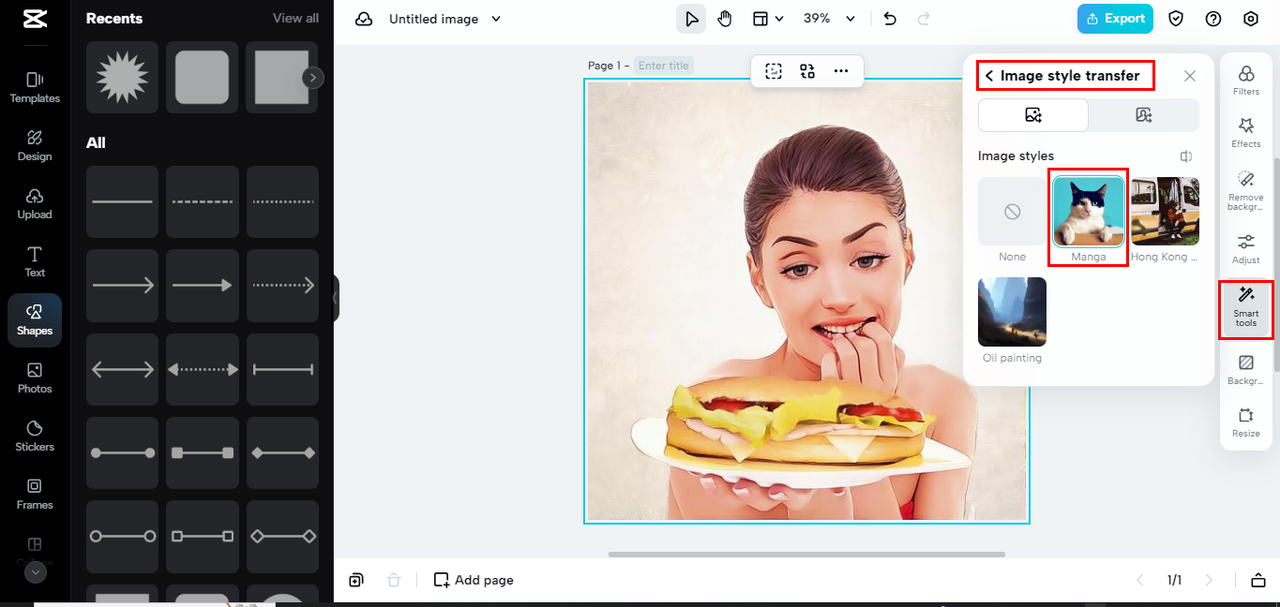Expand more sidebar items with down chevron
The image size is (1280, 607).
[x=35, y=573]
